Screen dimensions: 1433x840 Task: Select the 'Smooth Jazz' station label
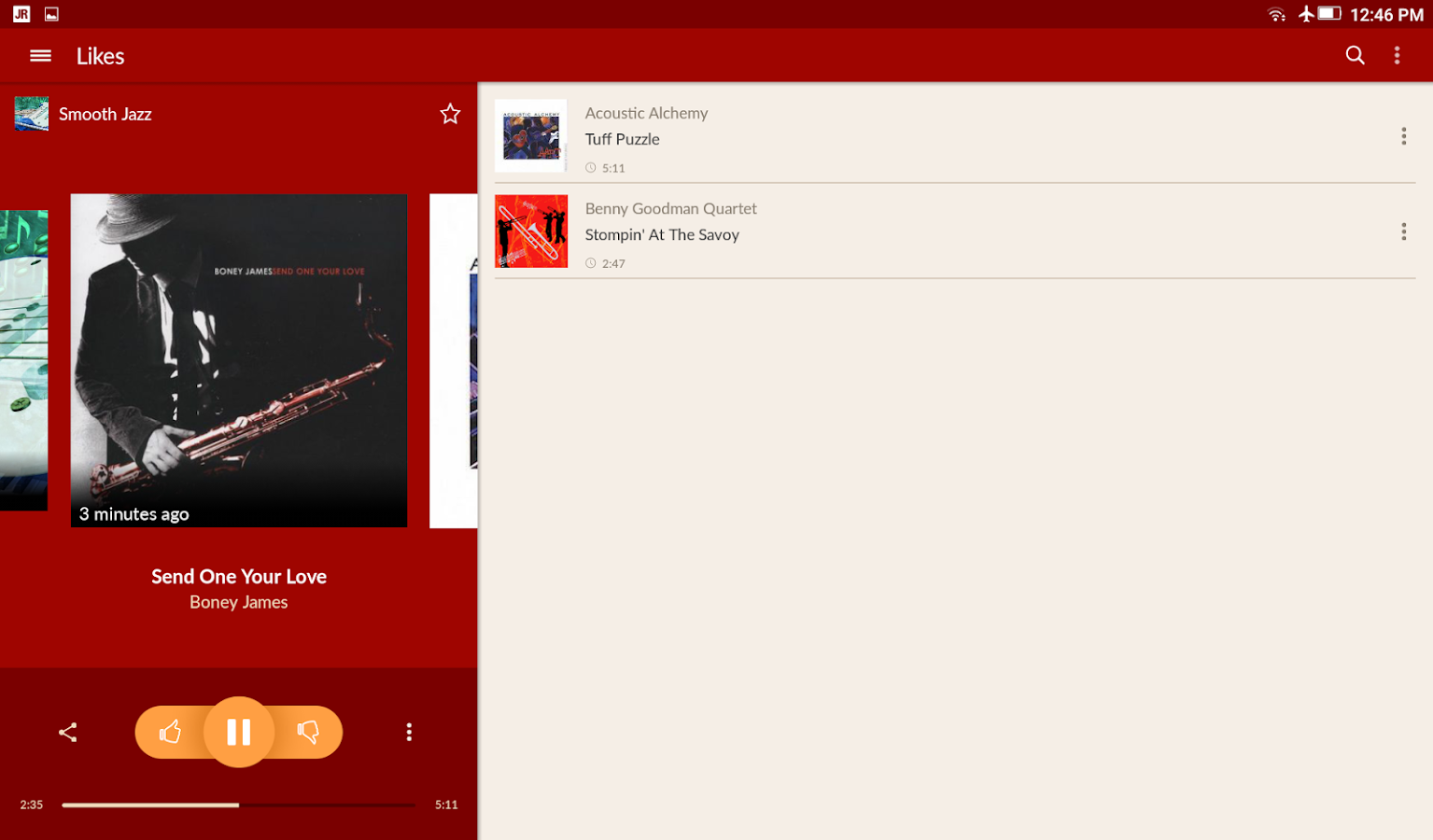click(x=105, y=113)
